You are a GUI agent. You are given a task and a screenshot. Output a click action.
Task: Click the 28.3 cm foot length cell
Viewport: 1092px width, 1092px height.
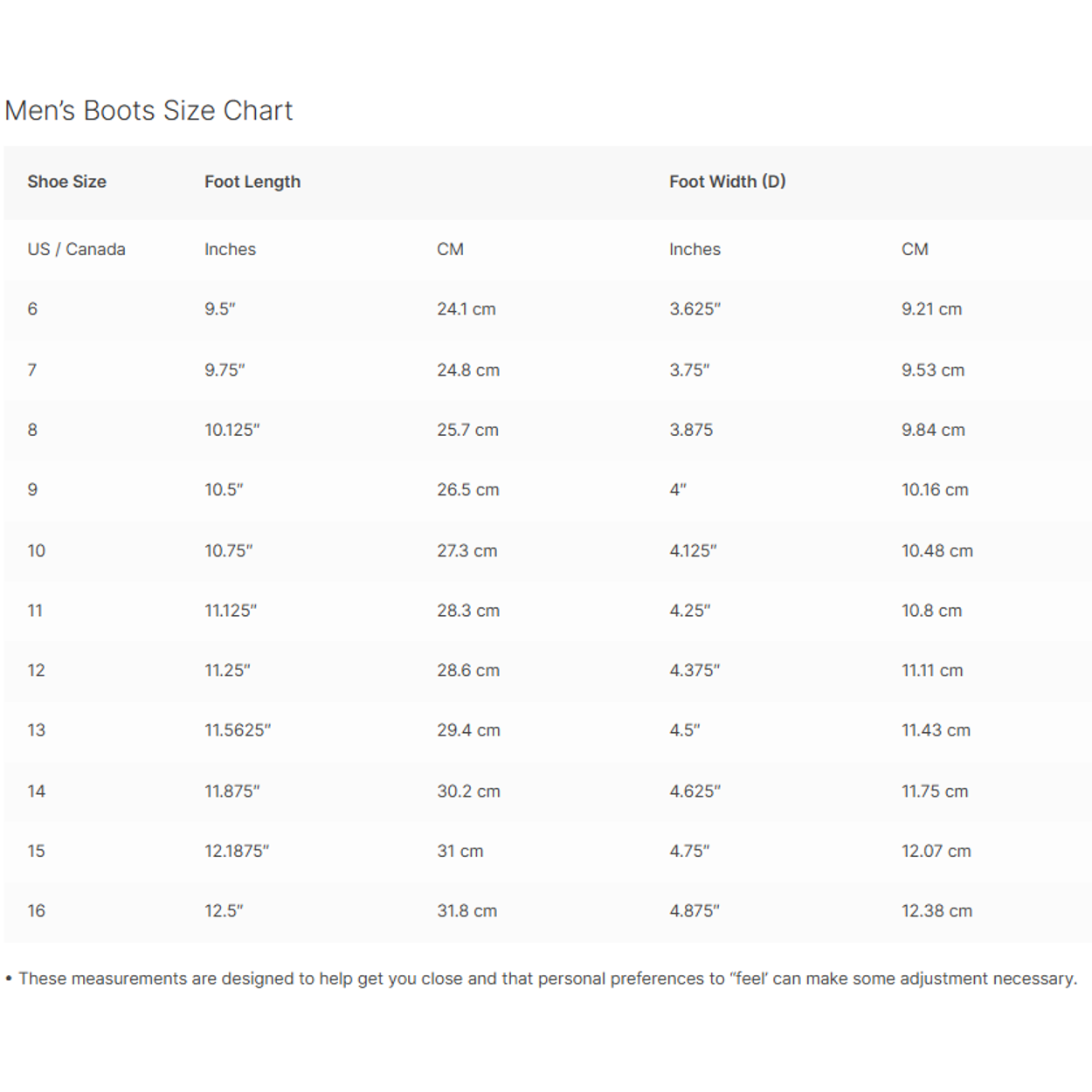468,611
